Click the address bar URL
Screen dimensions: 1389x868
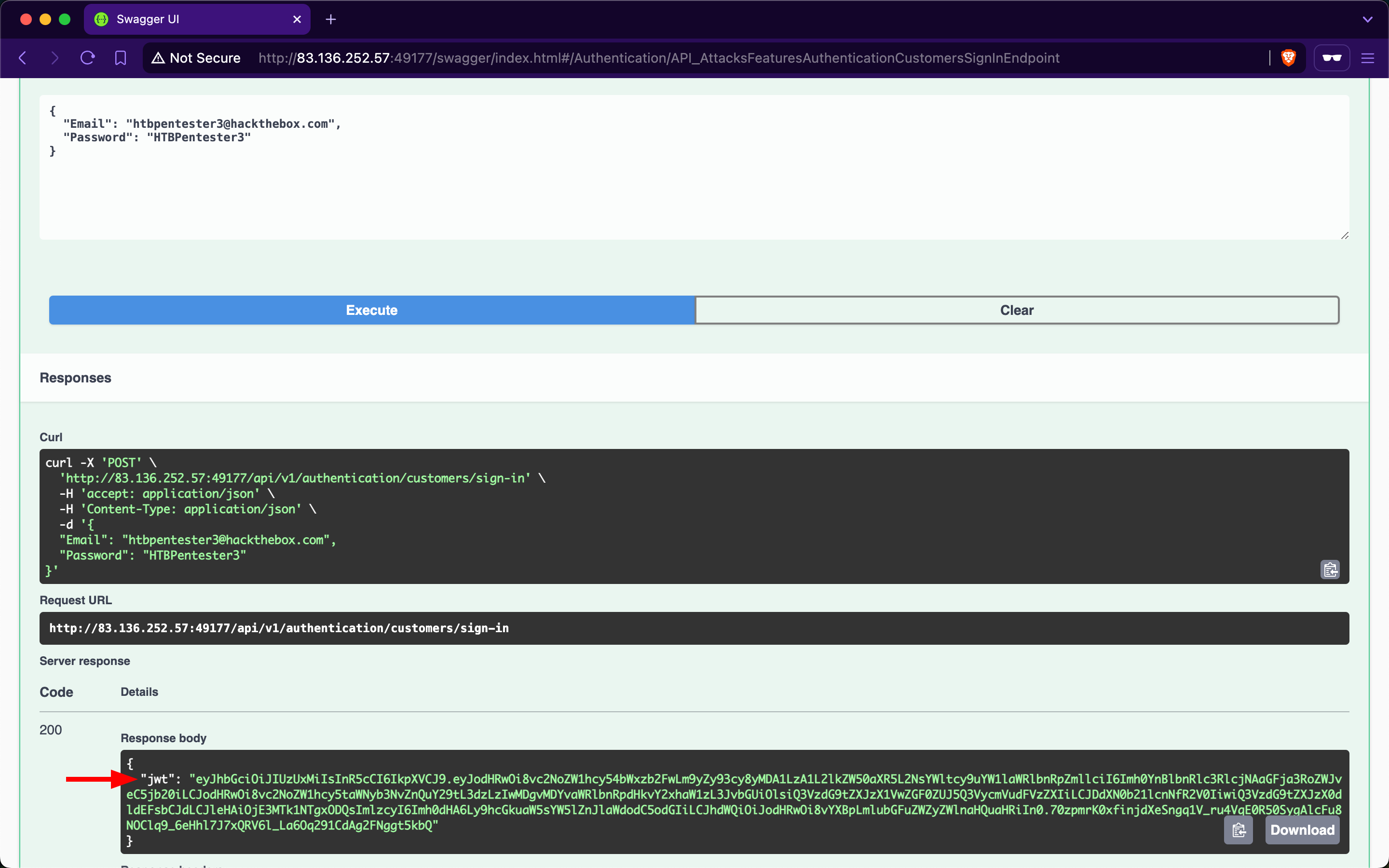pyautogui.click(x=659, y=58)
